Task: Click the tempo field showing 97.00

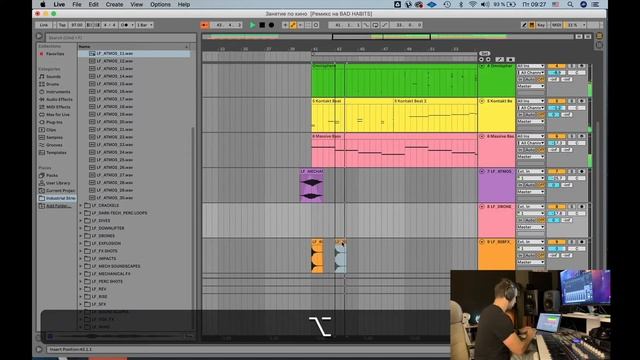Action: tap(76, 25)
